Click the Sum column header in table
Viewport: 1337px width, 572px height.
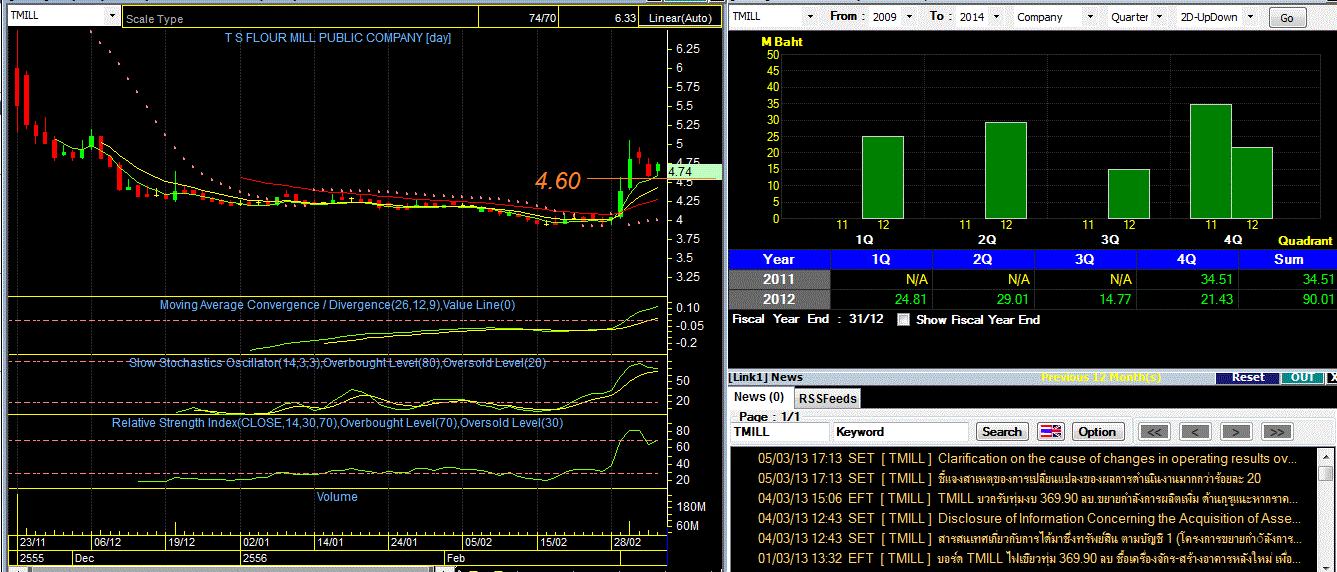[x=1289, y=259]
